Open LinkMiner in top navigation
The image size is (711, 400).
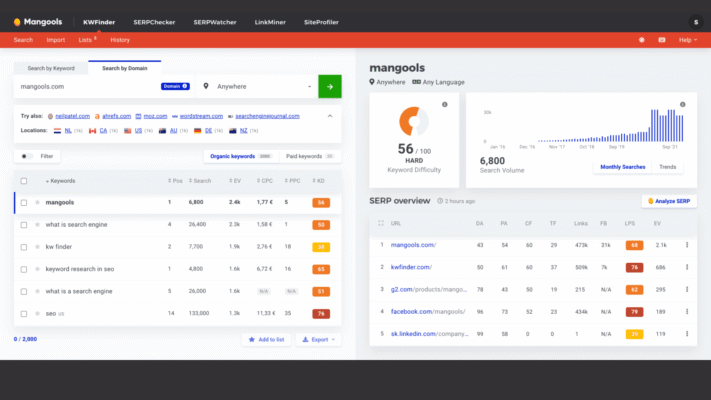270,22
